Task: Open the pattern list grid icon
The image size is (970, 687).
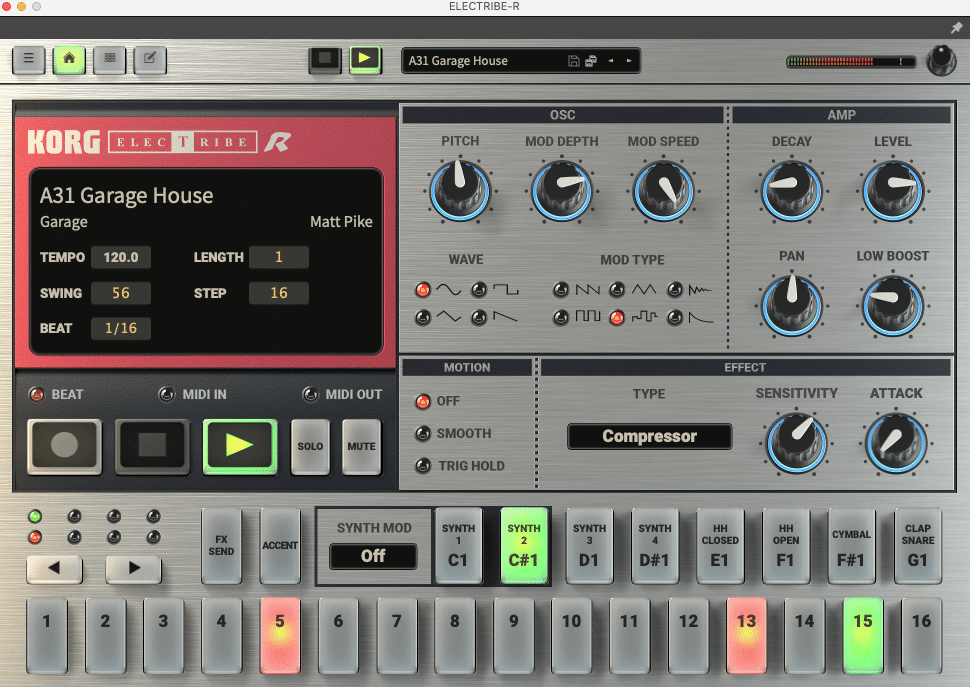Action: 109,60
